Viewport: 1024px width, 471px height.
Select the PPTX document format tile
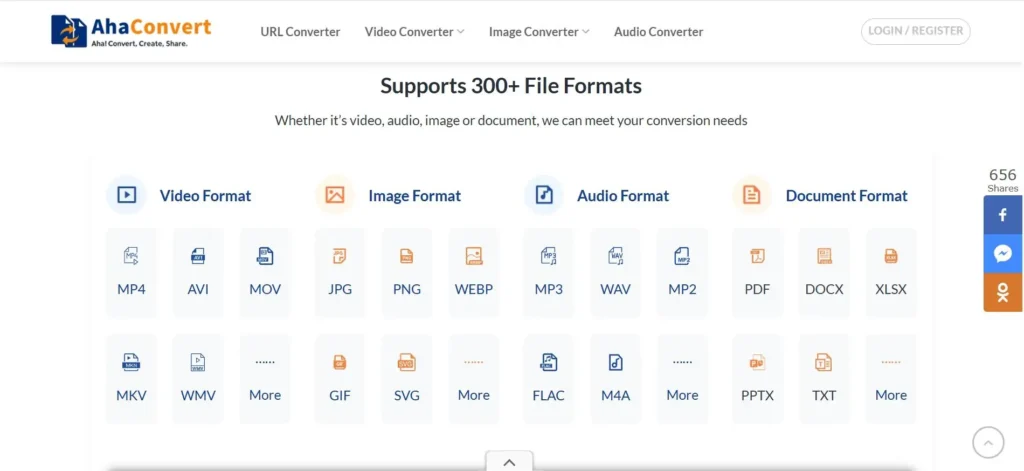757,377
